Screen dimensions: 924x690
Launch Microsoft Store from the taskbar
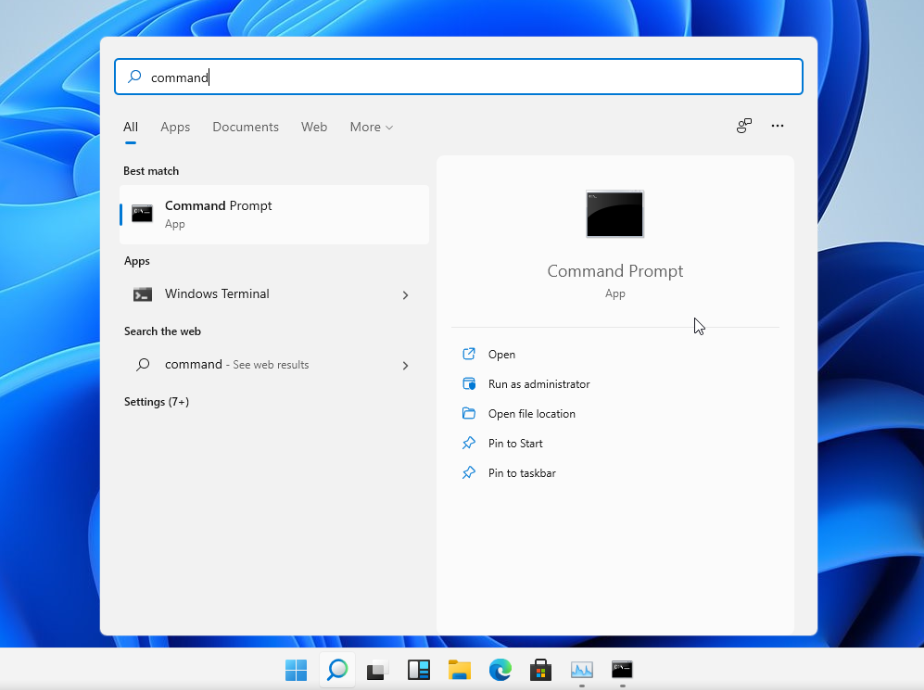click(540, 670)
